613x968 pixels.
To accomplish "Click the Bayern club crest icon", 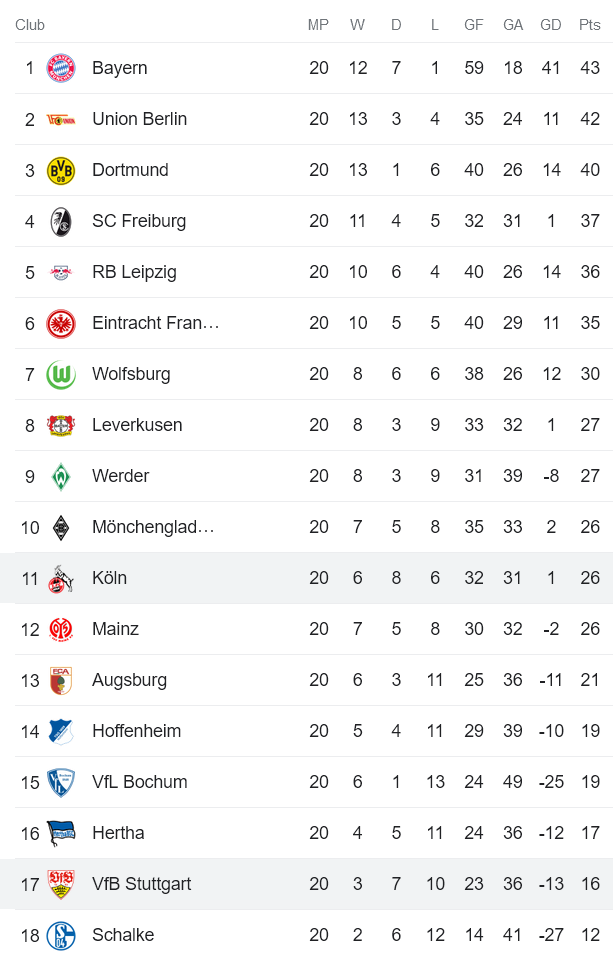I will tap(64, 68).
